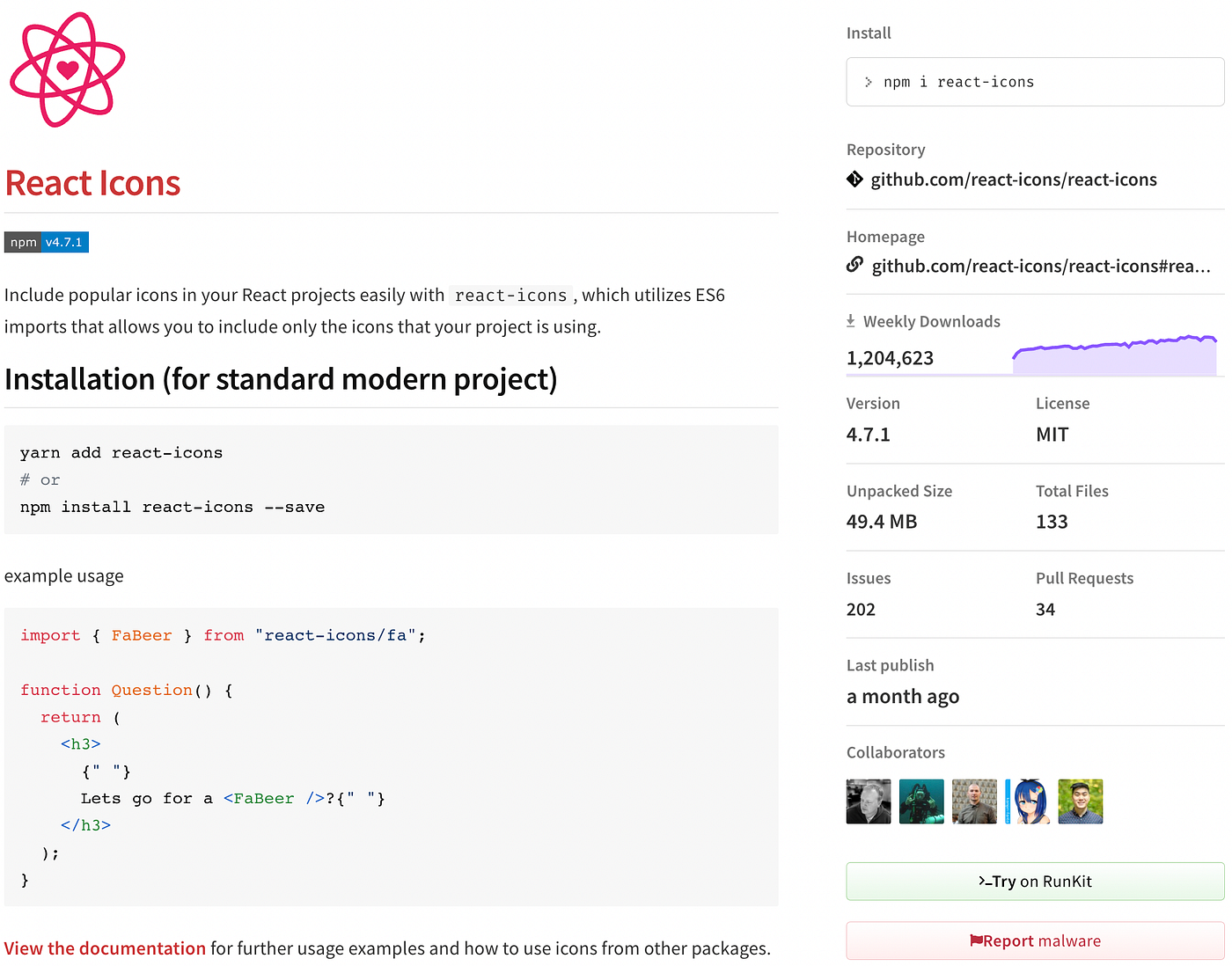Open the blue-haired anime collaborator avatar
The image size is (1232, 966).
[x=1027, y=801]
